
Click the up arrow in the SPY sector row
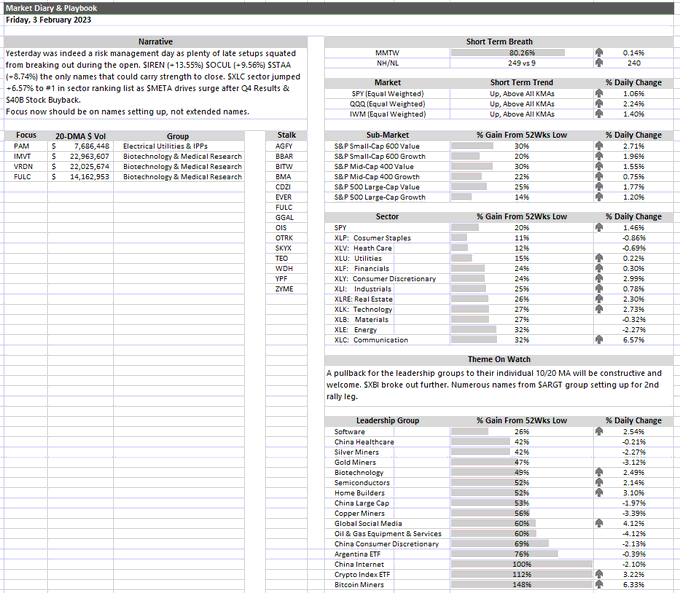click(599, 227)
